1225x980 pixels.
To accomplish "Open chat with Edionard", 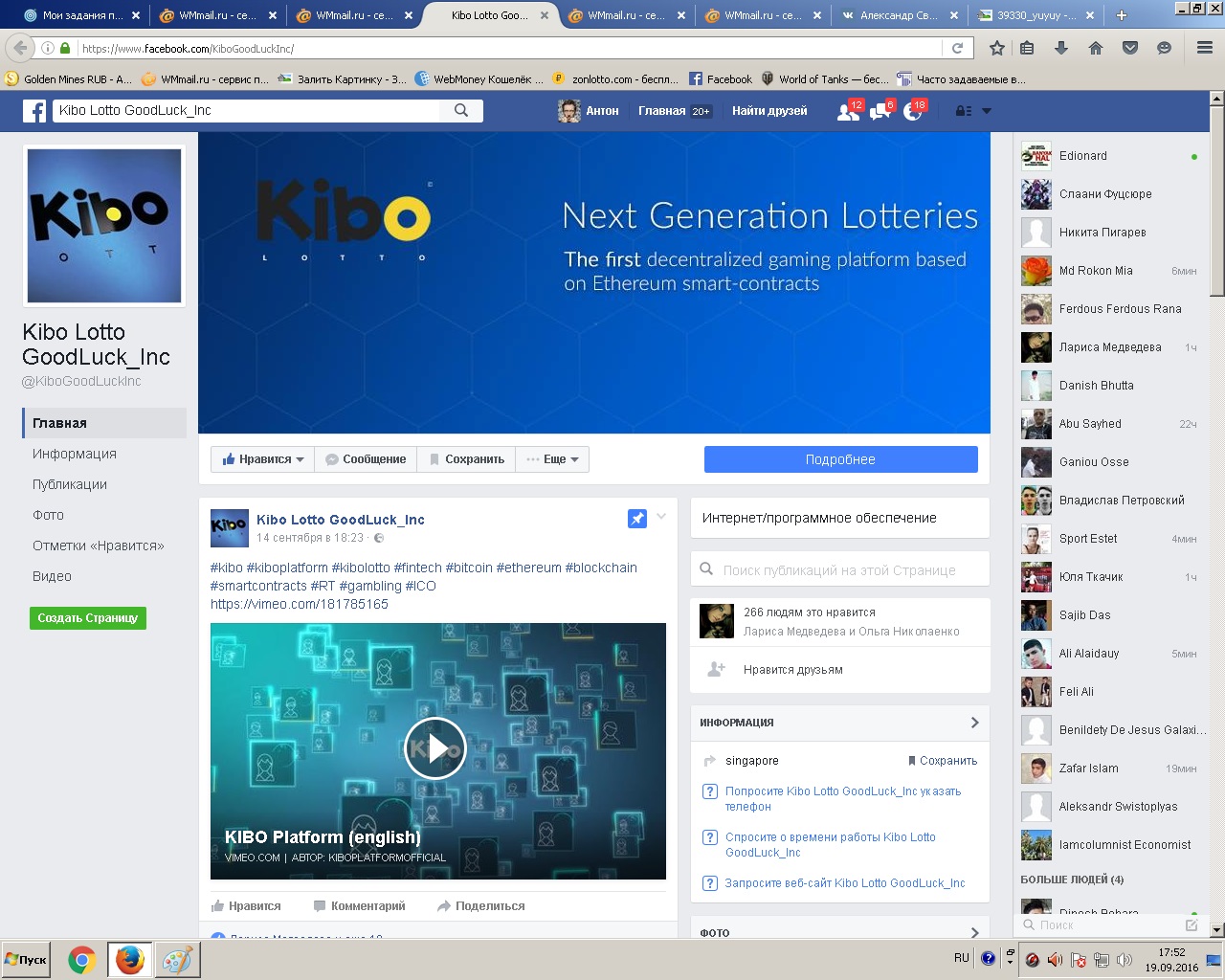I will click(1110, 156).
